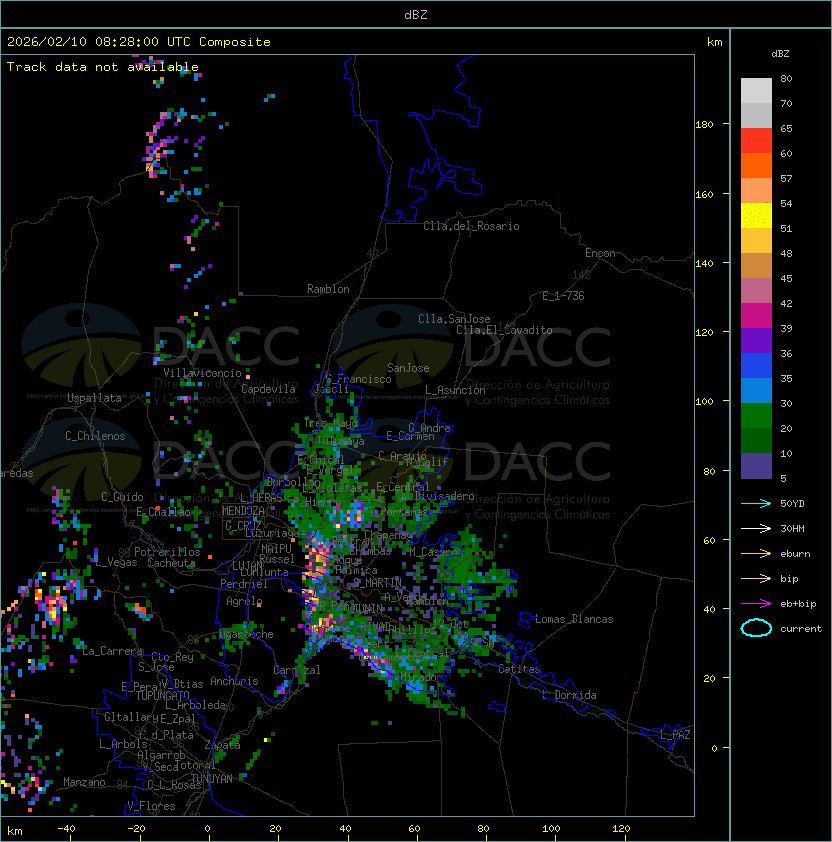The image size is (832, 842).
Task: Click the 'Manzano' map label
Action: pyautogui.click(x=84, y=782)
